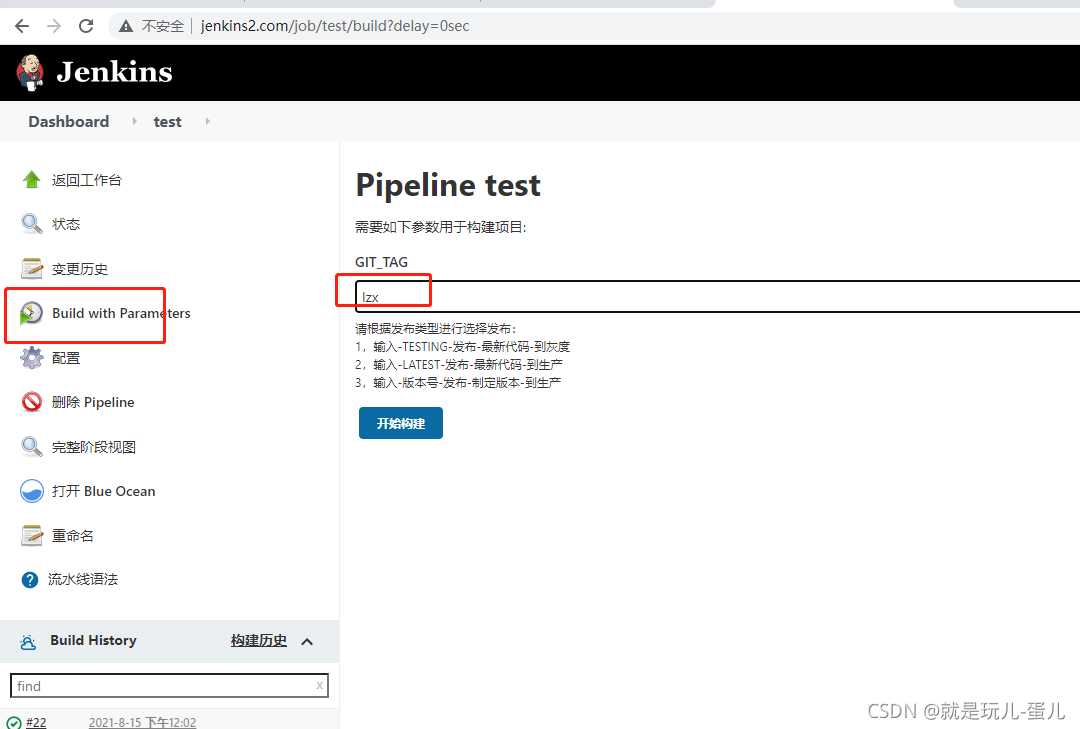Open 重命名 rename link
The width and height of the screenshot is (1080, 729).
73,536
